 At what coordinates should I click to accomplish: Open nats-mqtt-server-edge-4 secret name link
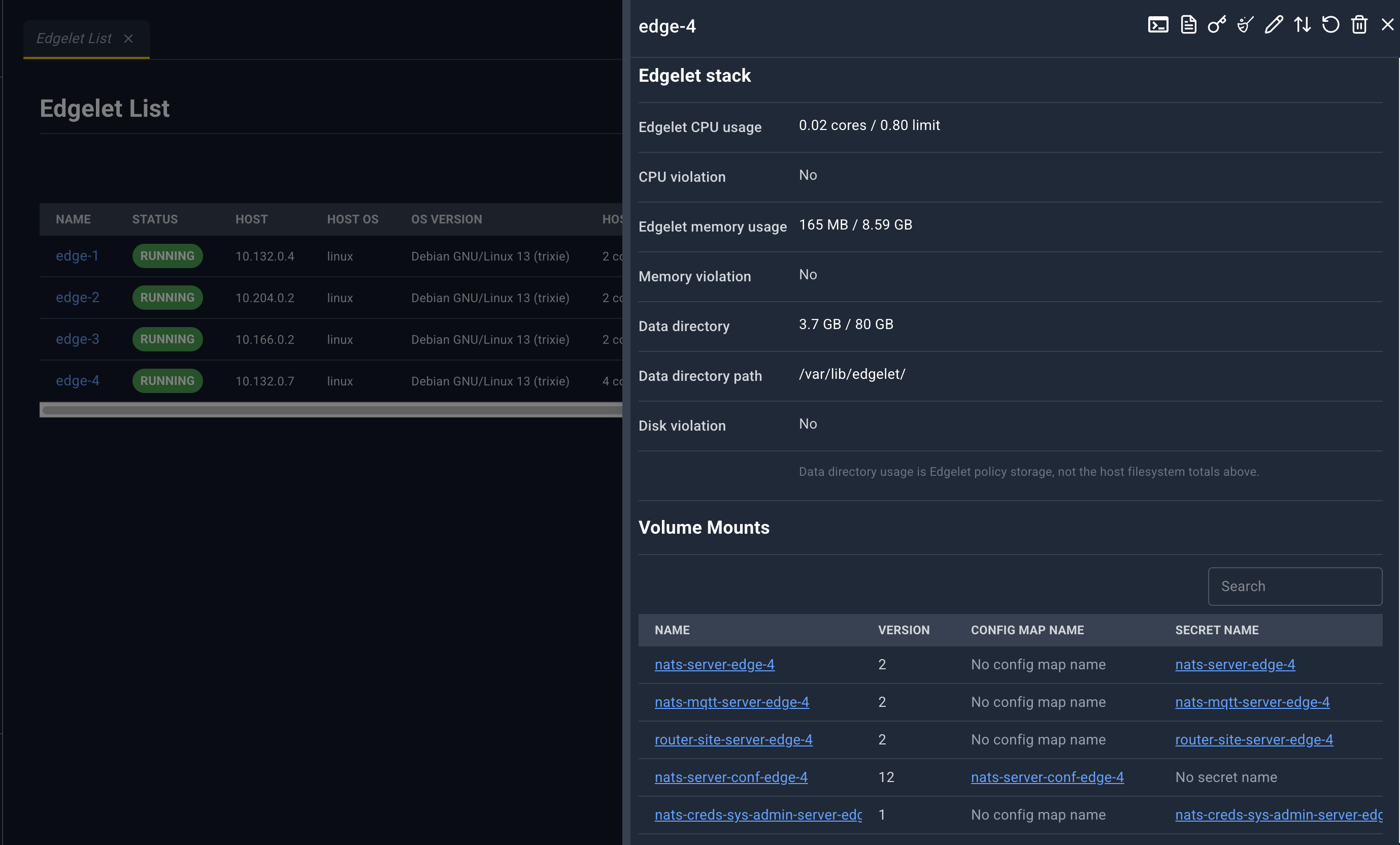click(x=1252, y=702)
